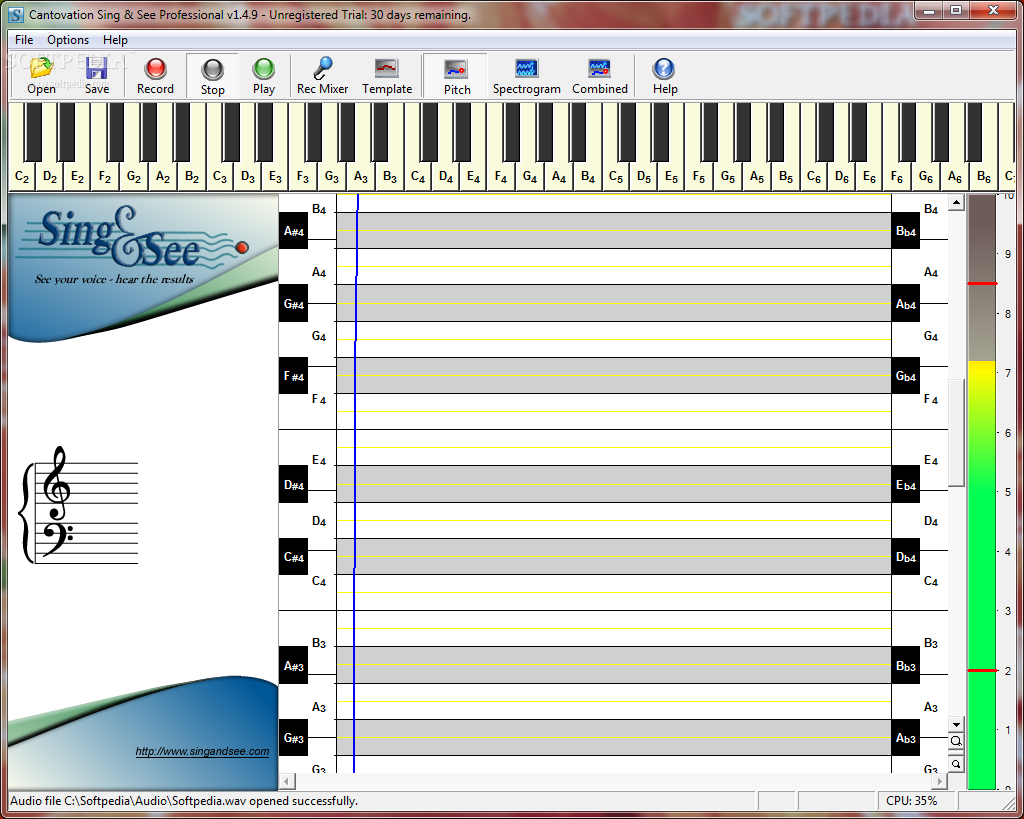1024x819 pixels.
Task: Click the treble and bass clef staff
Action: point(80,505)
